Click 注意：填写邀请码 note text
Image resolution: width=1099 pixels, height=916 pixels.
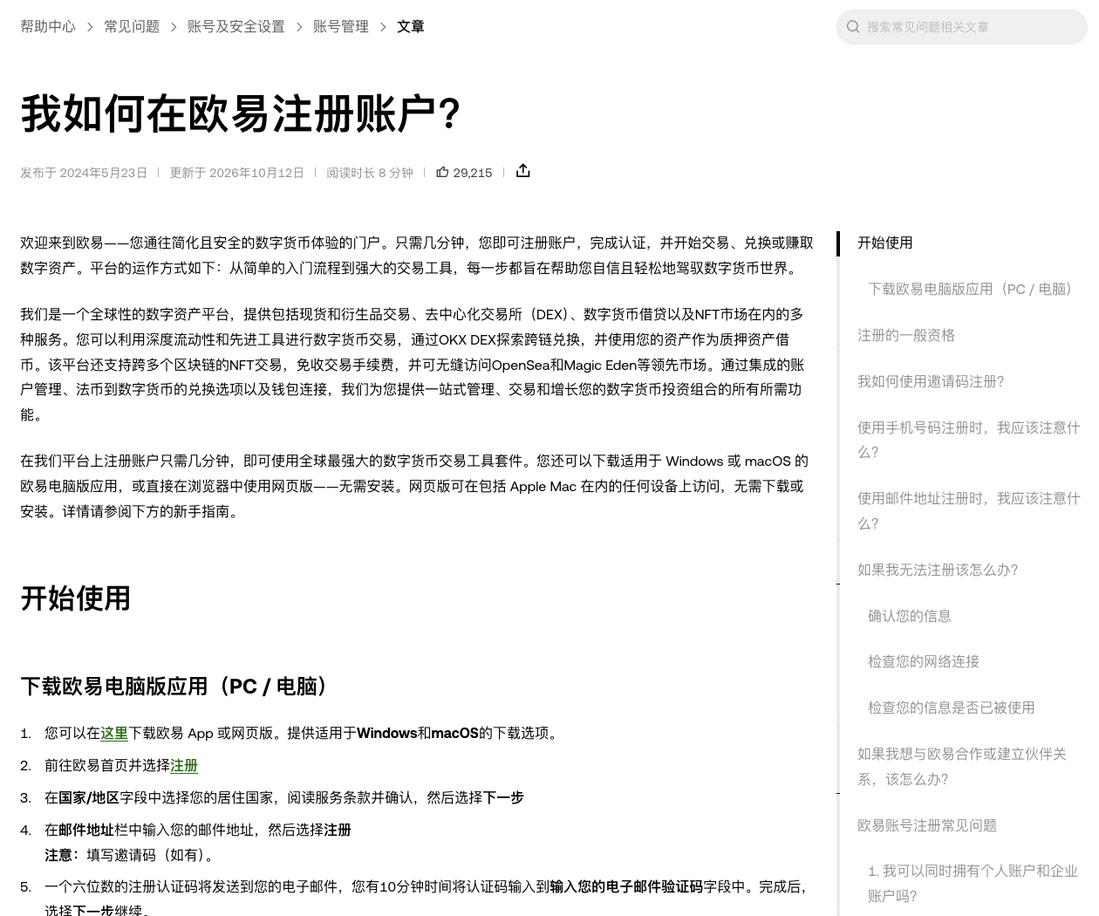click(x=128, y=856)
